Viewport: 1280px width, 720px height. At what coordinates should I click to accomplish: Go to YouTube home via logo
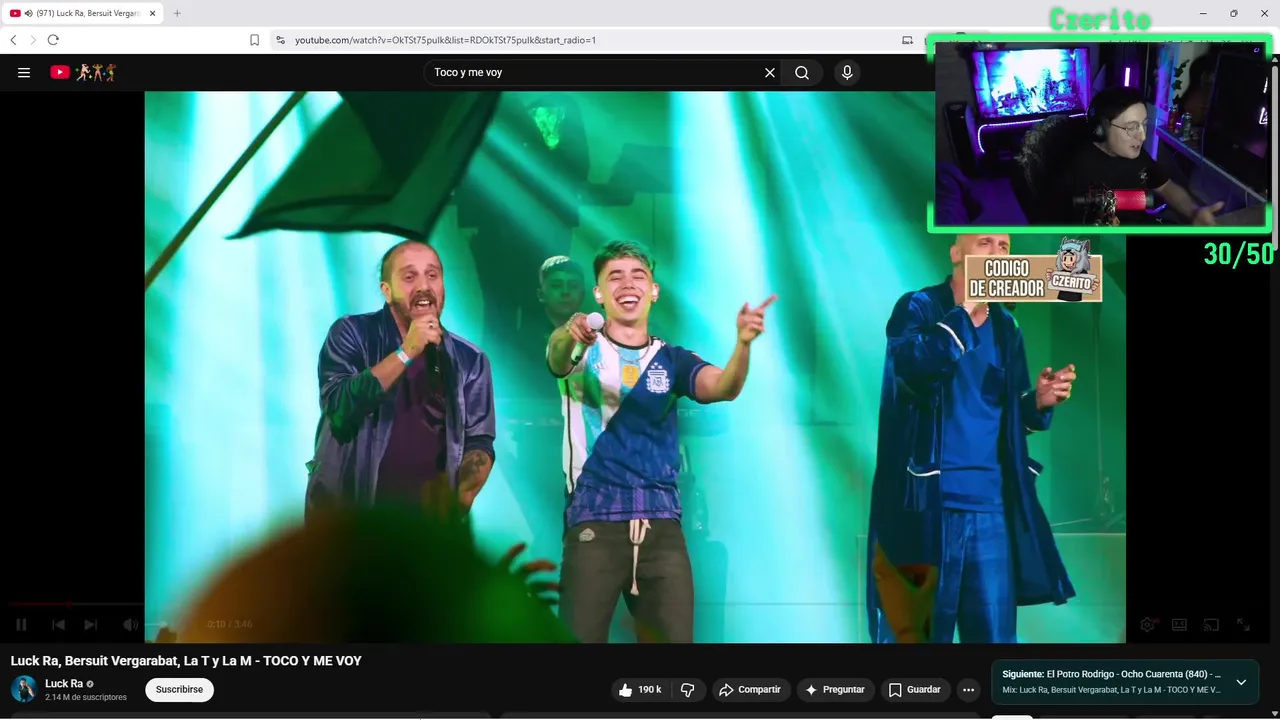[x=83, y=72]
